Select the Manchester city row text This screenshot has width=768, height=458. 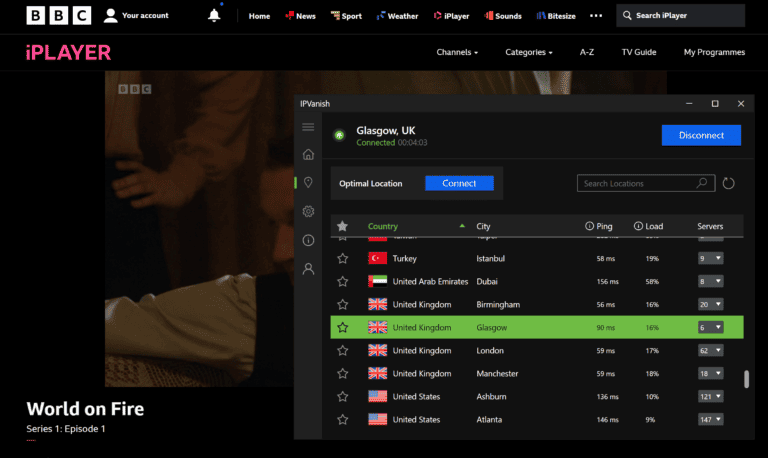point(497,373)
